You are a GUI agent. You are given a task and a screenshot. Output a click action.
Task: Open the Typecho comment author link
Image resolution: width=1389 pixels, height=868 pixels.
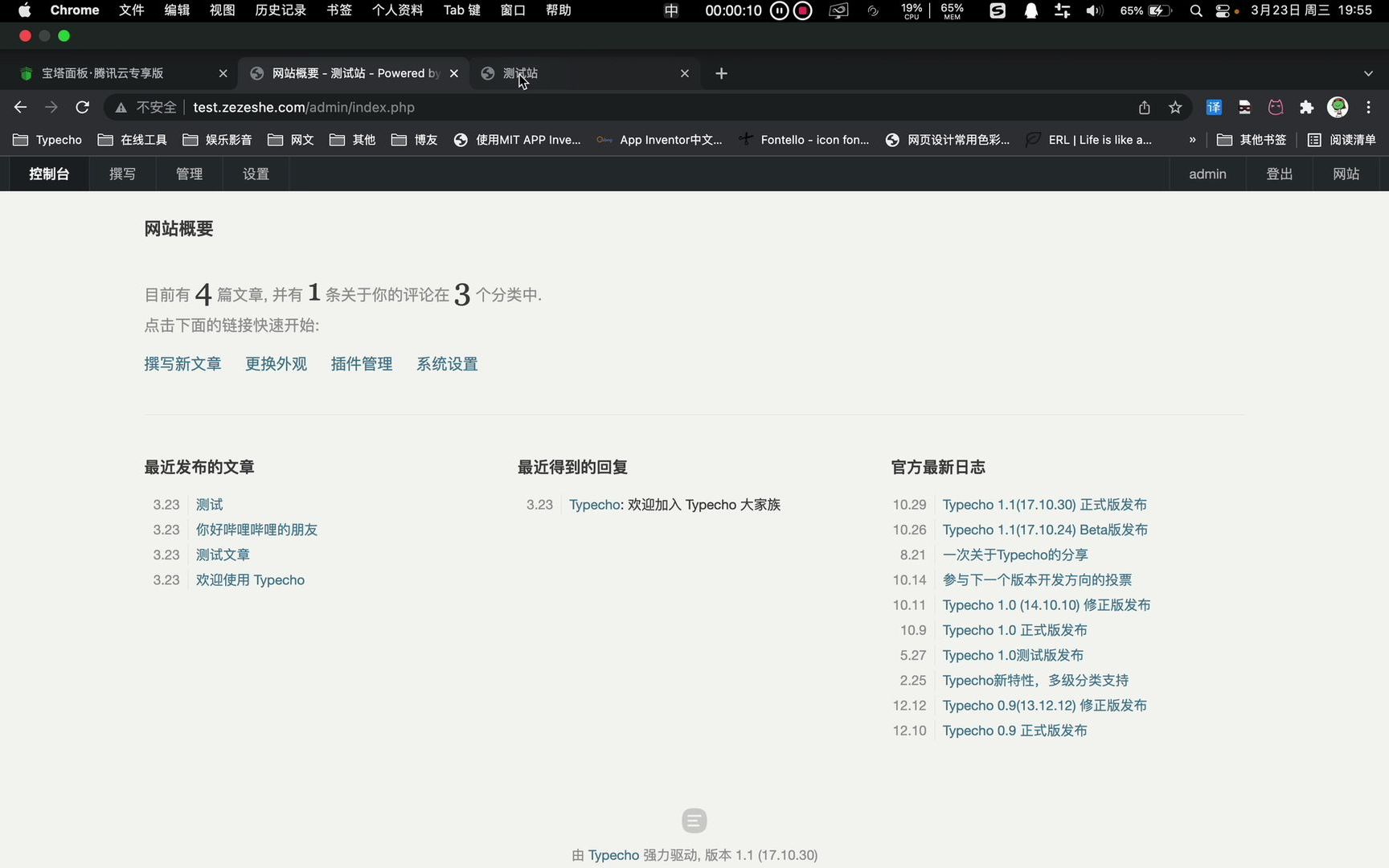coord(595,505)
